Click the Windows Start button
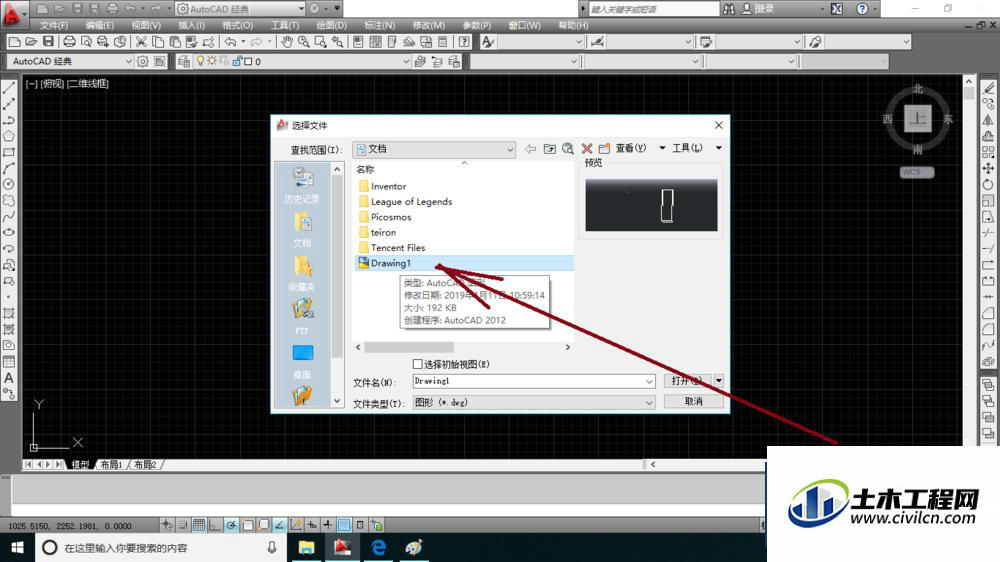 [x=17, y=547]
